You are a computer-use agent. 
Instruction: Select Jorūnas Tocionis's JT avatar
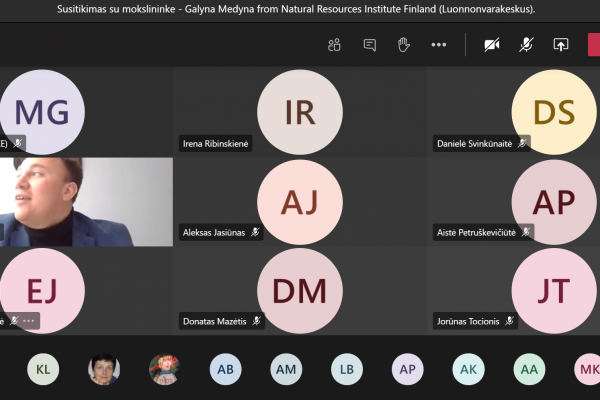click(x=554, y=291)
